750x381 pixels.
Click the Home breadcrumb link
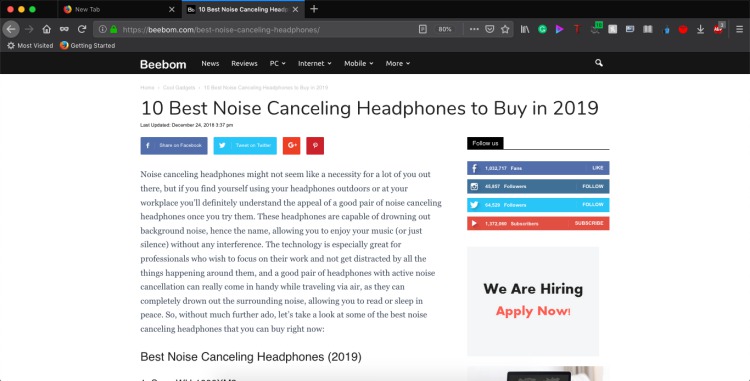click(x=147, y=87)
